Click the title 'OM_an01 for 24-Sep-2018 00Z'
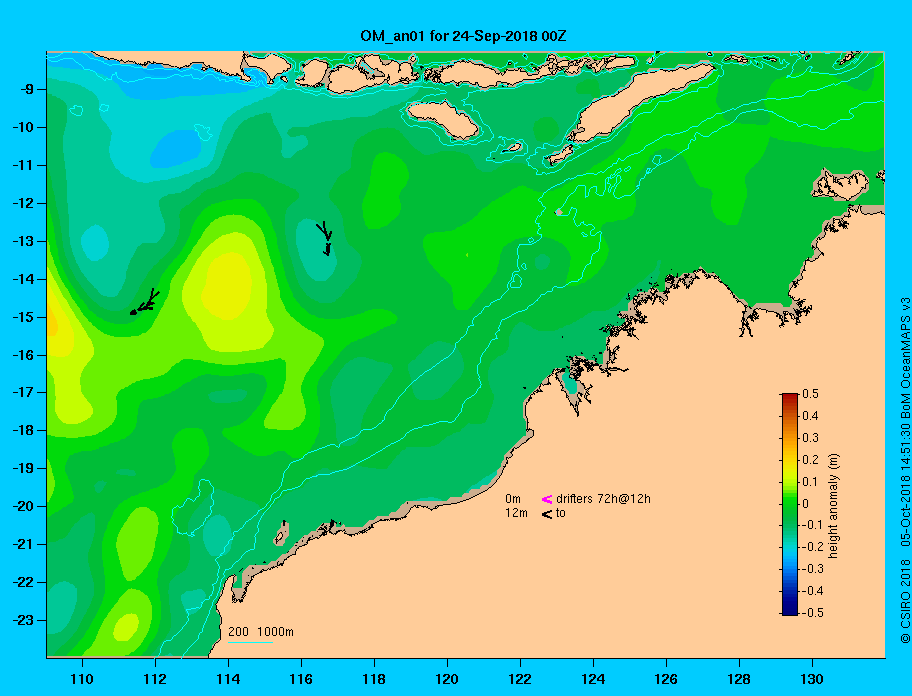 tap(464, 36)
